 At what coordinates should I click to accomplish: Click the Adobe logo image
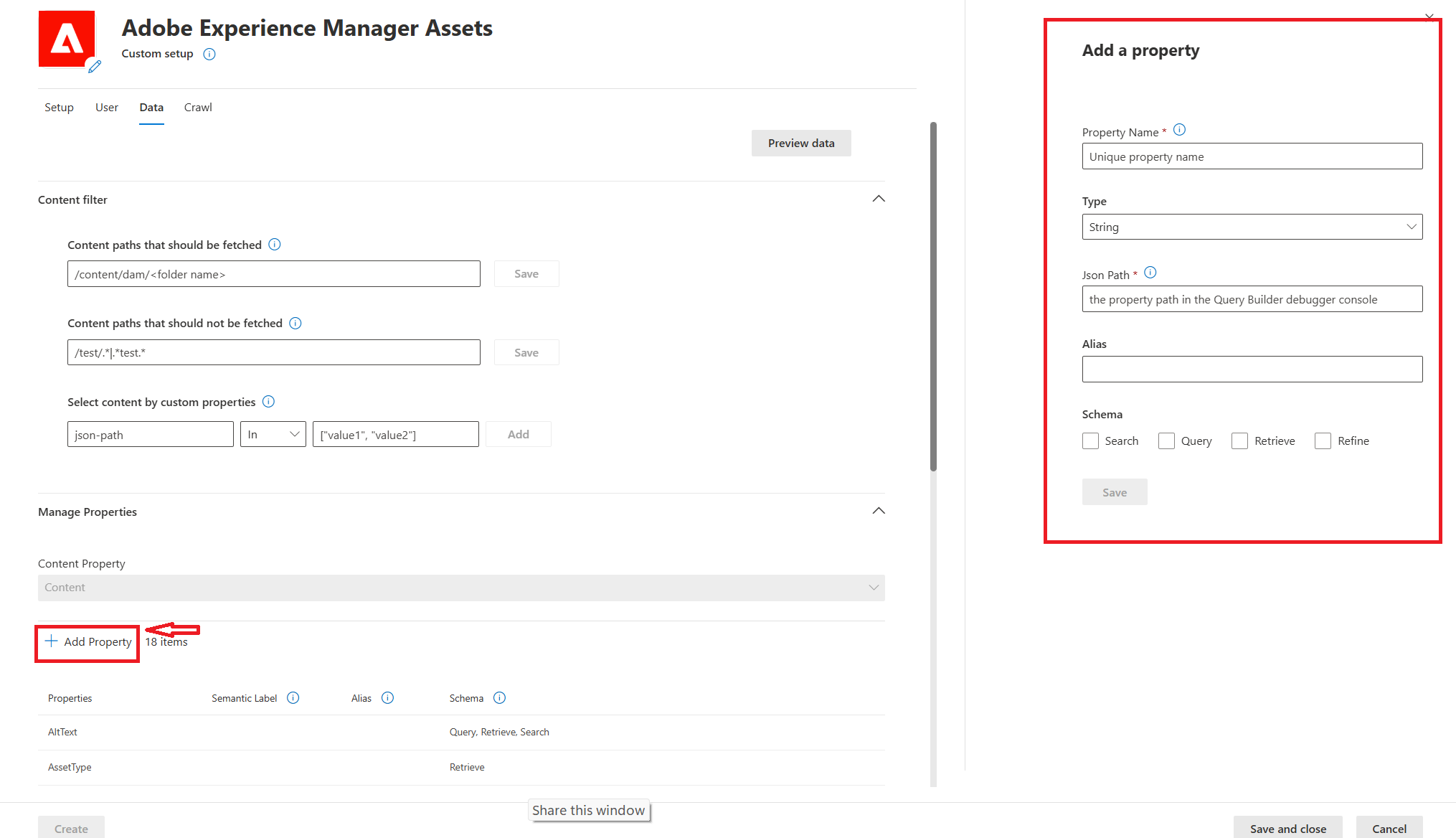click(67, 39)
